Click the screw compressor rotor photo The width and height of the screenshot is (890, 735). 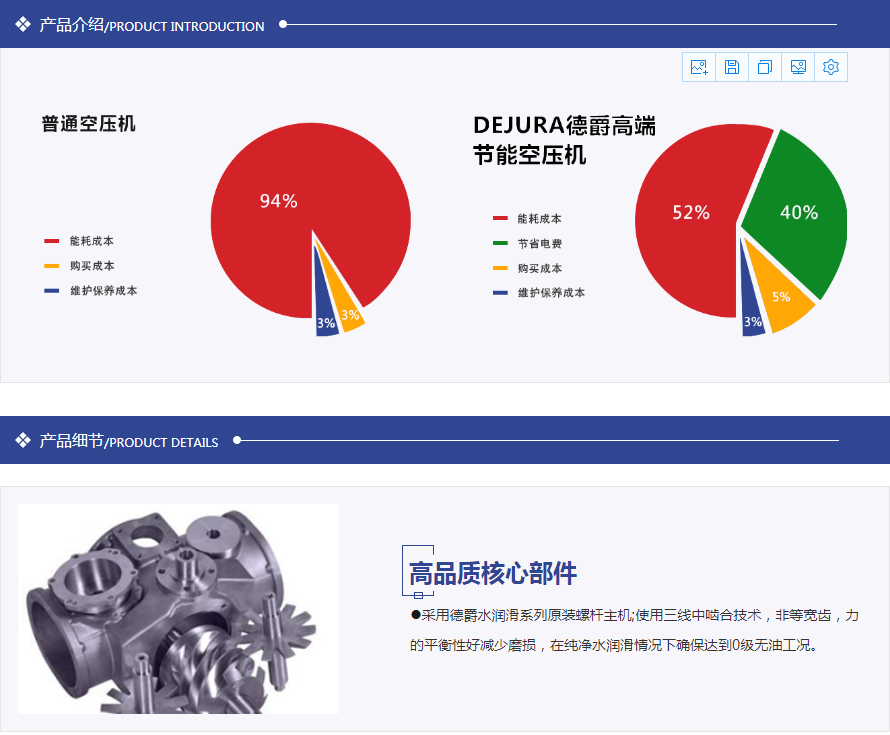pos(177,609)
